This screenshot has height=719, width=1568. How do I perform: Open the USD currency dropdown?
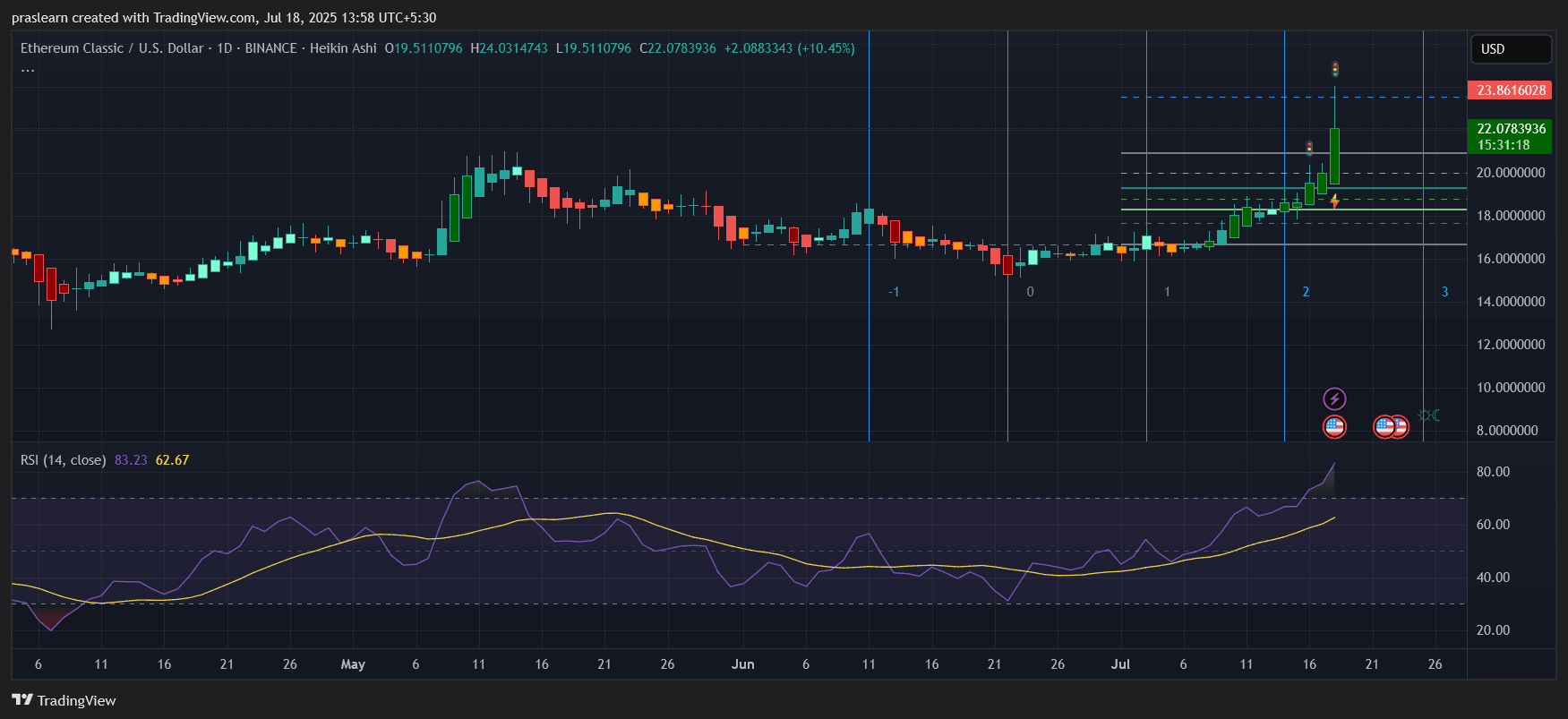[1511, 49]
